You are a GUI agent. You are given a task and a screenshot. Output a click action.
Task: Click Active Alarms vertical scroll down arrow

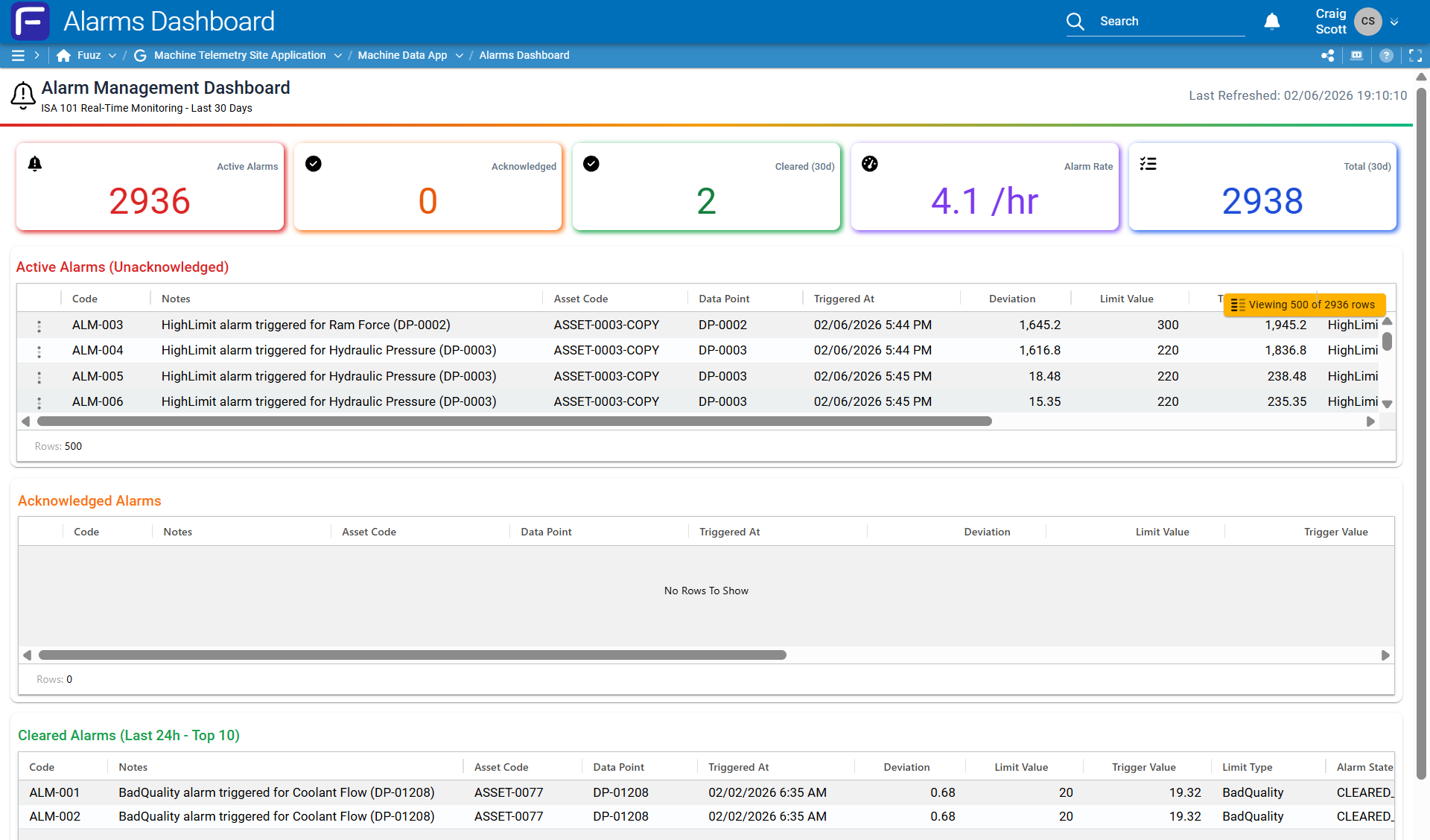click(1387, 404)
